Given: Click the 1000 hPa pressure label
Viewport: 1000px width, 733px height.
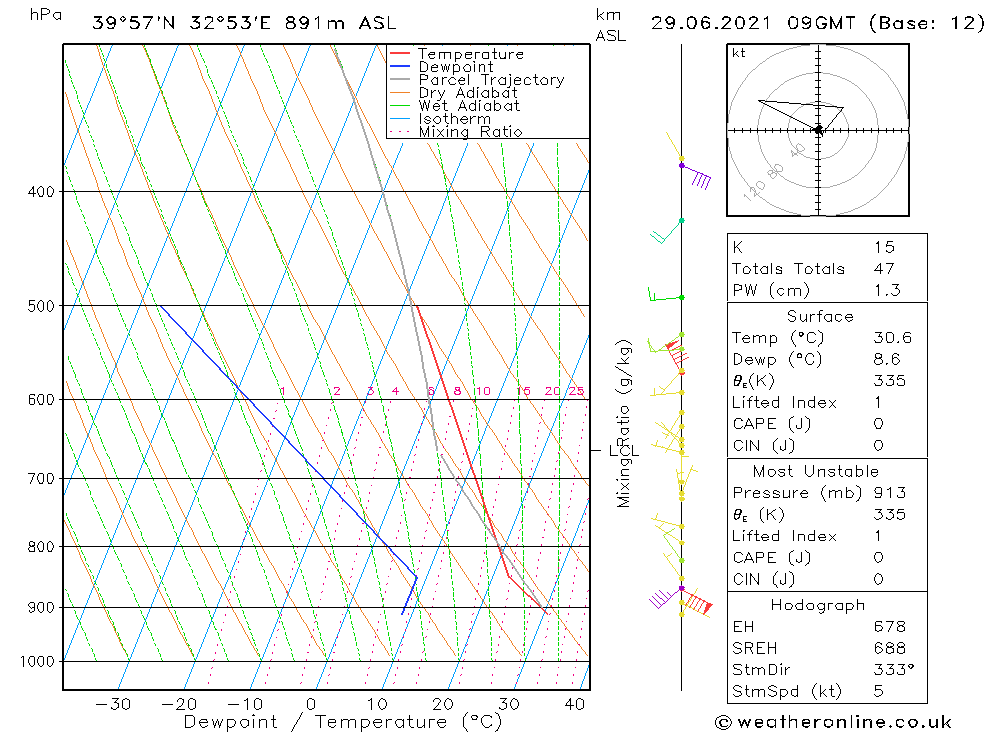Looking at the screenshot, I should click(x=37, y=662).
